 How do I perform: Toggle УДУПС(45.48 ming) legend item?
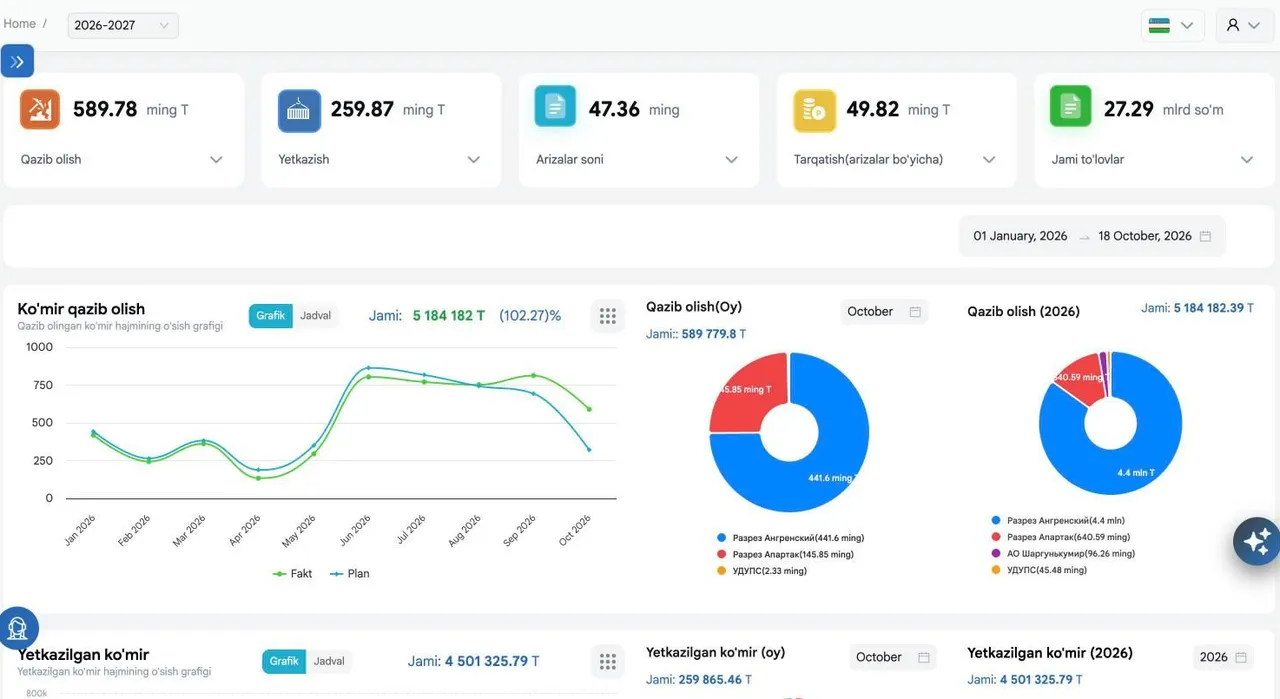[x=1038, y=570]
